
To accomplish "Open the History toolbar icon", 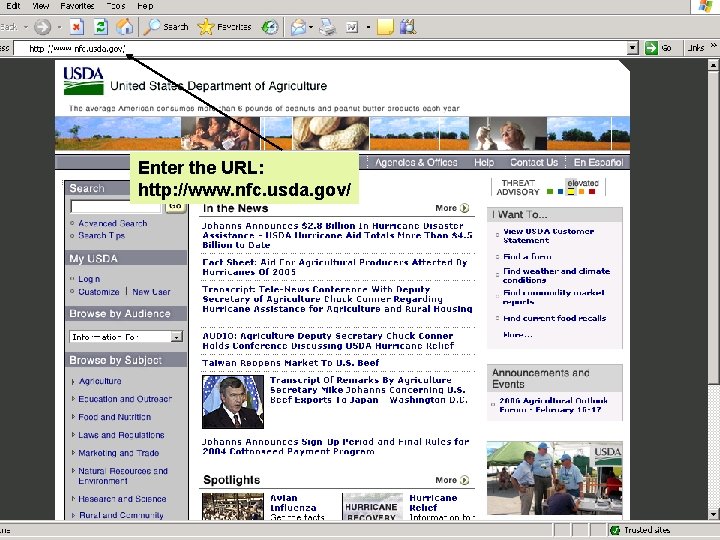I will [270, 27].
